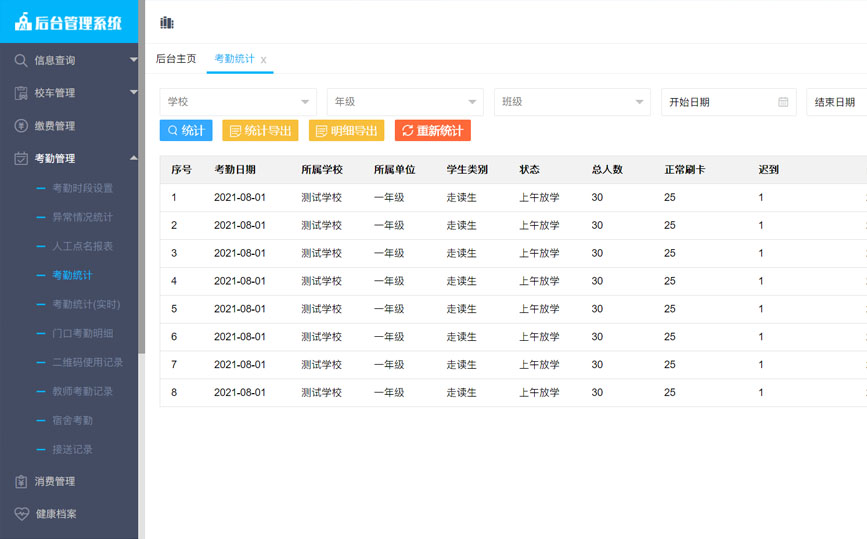Open 二维码使用记录 submenu item
Viewport: 867px width, 539px height.
87,362
